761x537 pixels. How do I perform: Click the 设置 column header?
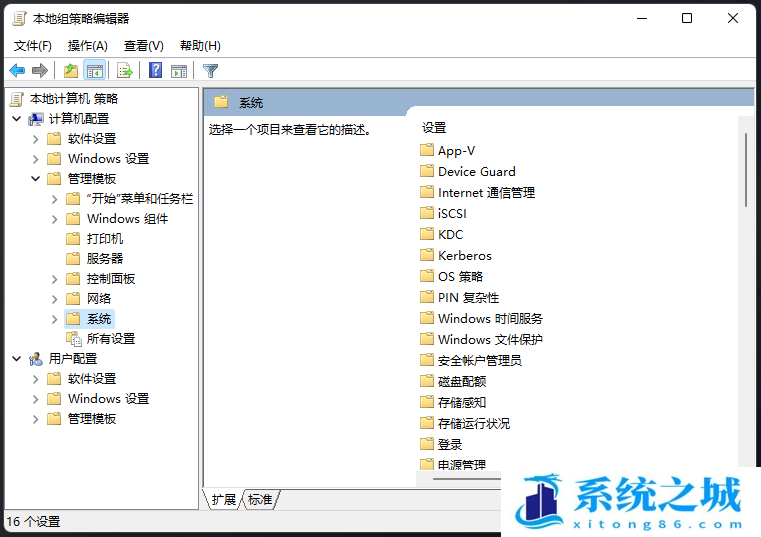pyautogui.click(x=434, y=128)
